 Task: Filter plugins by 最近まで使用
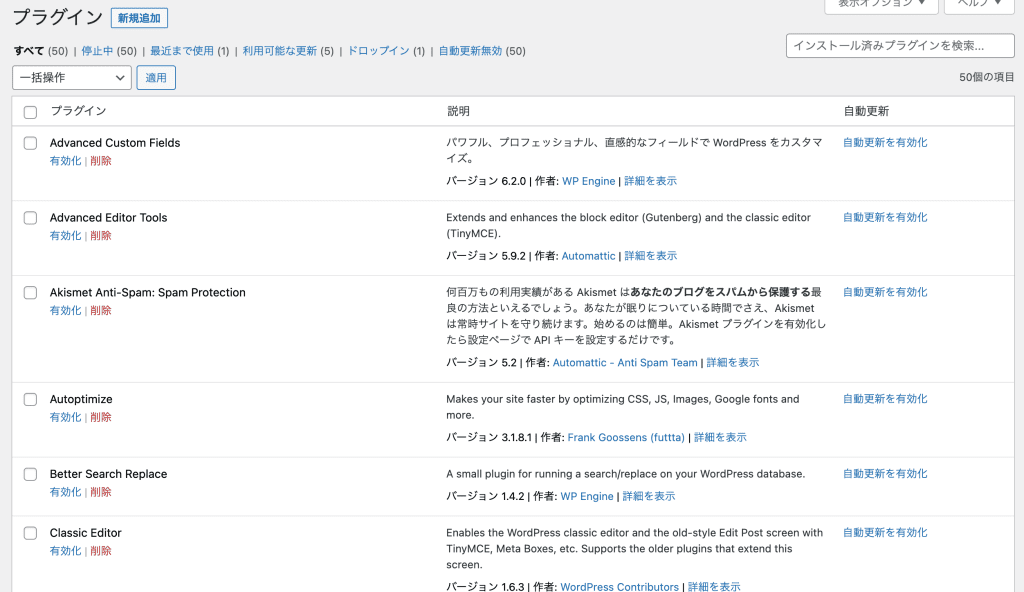click(182, 51)
